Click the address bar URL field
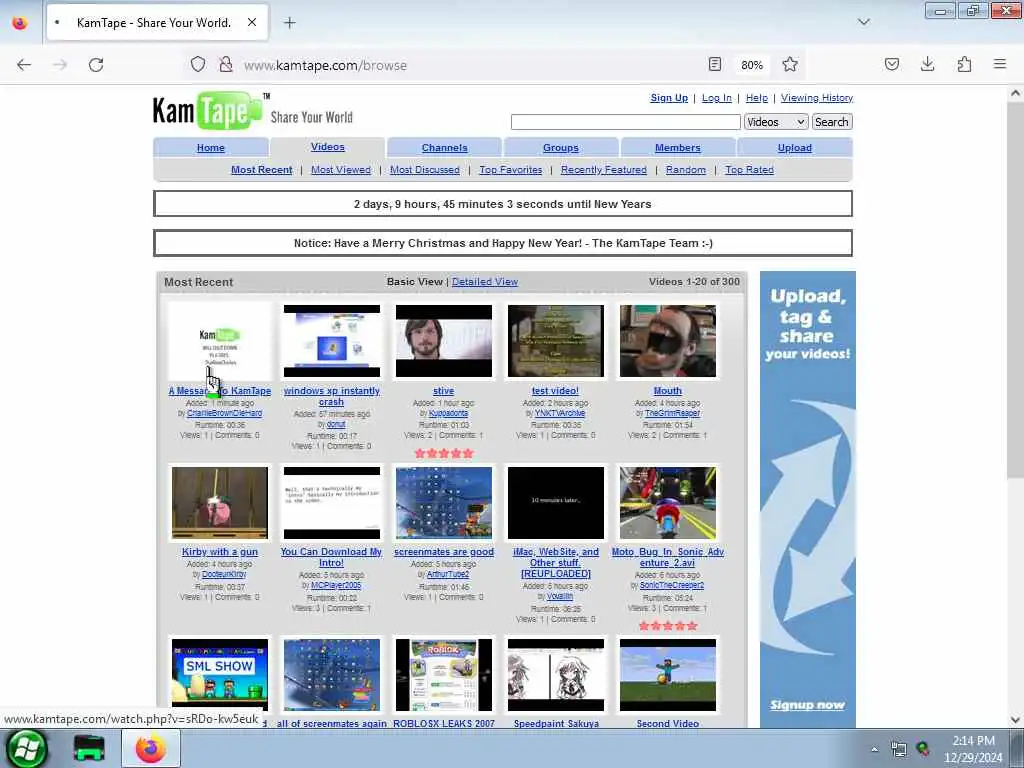1024x768 pixels. pyautogui.click(x=470, y=65)
